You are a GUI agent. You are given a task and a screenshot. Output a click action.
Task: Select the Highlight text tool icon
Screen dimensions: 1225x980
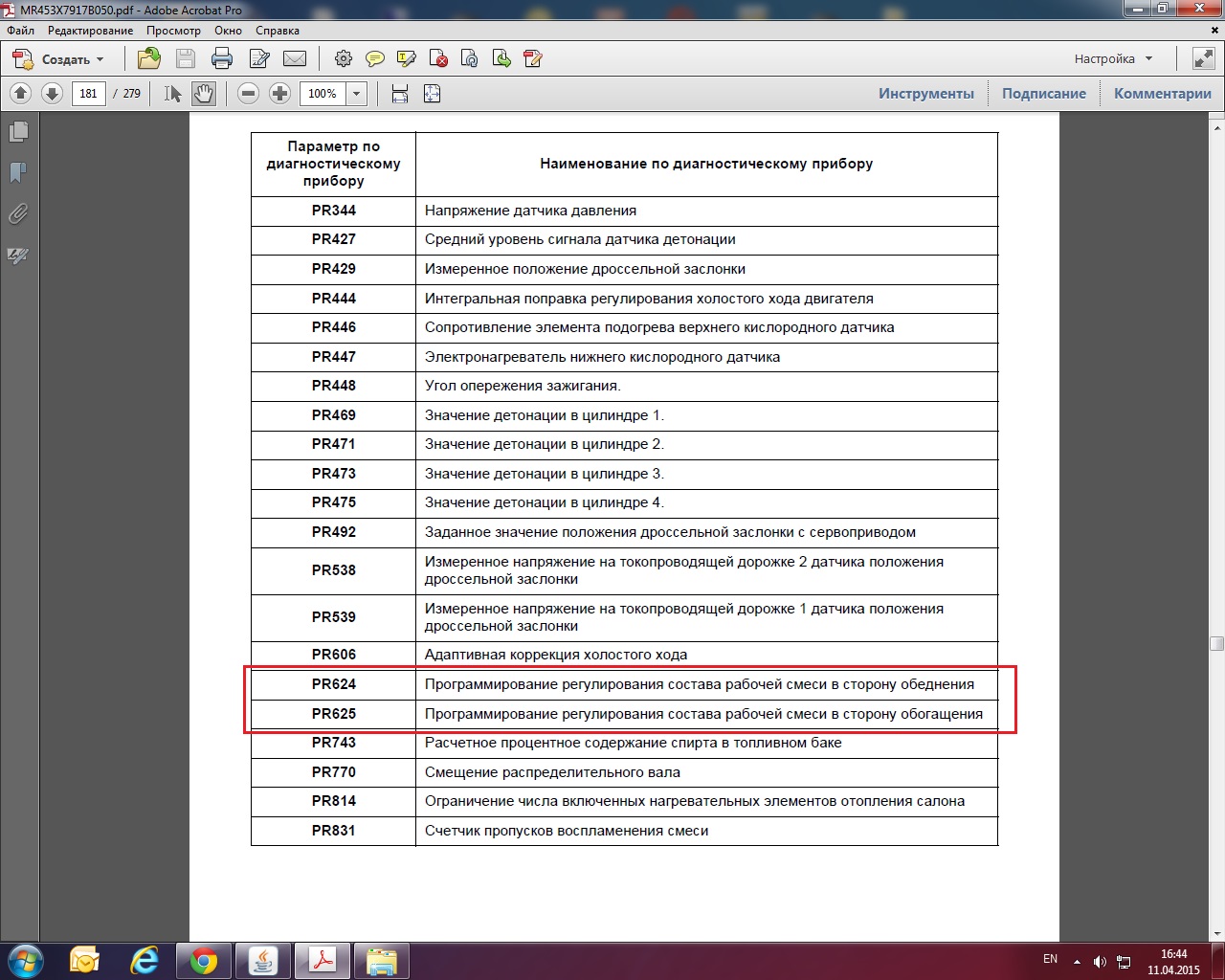tap(407, 59)
